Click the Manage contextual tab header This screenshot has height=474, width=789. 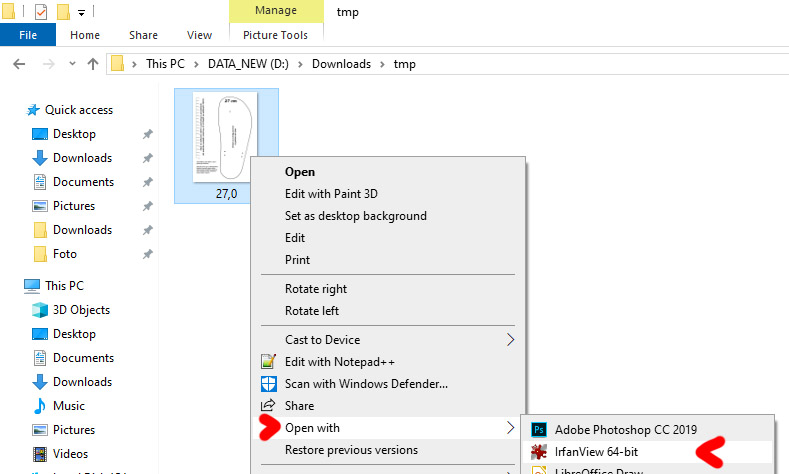(x=276, y=11)
